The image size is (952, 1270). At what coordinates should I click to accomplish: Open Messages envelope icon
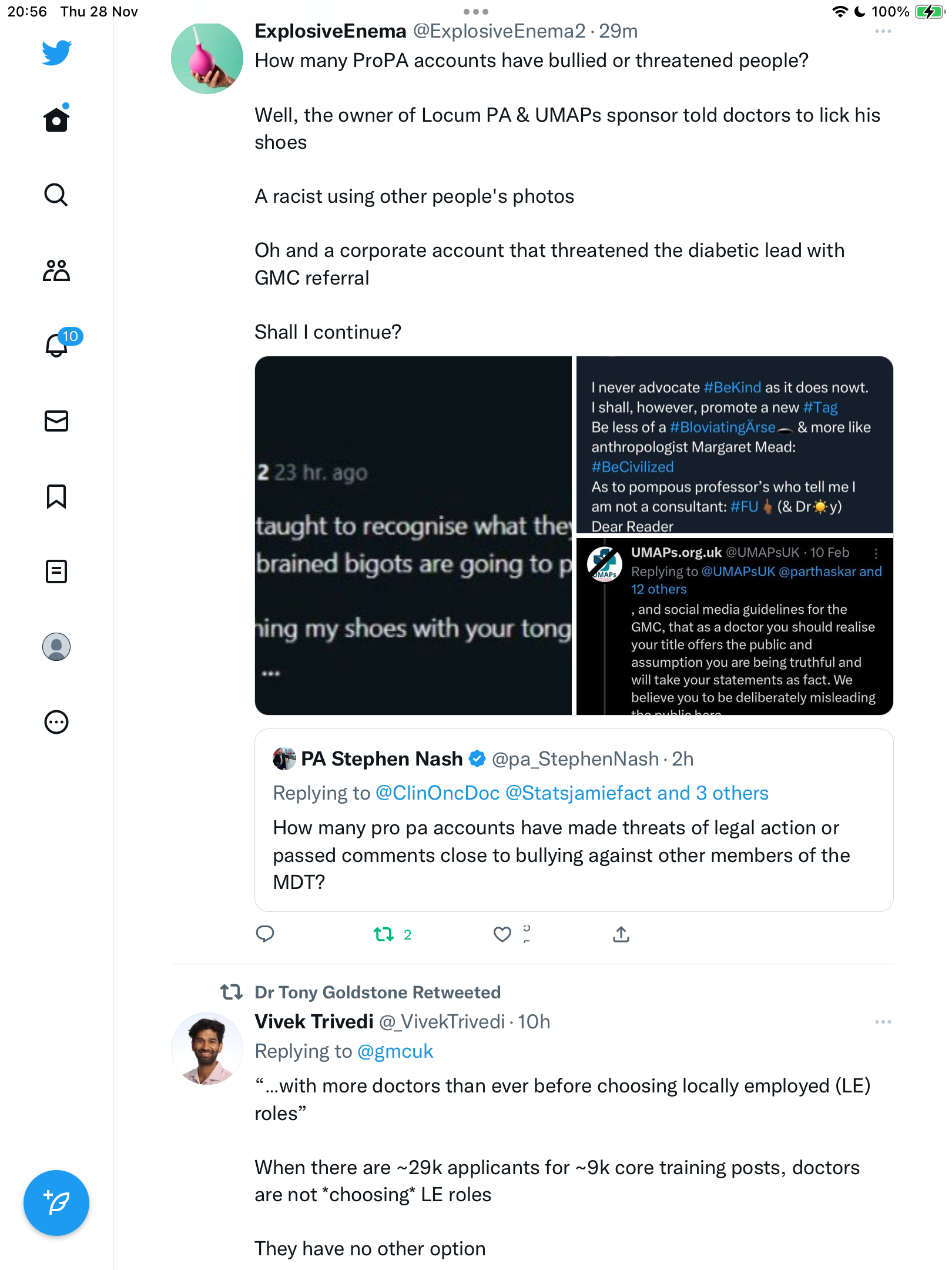click(x=56, y=421)
